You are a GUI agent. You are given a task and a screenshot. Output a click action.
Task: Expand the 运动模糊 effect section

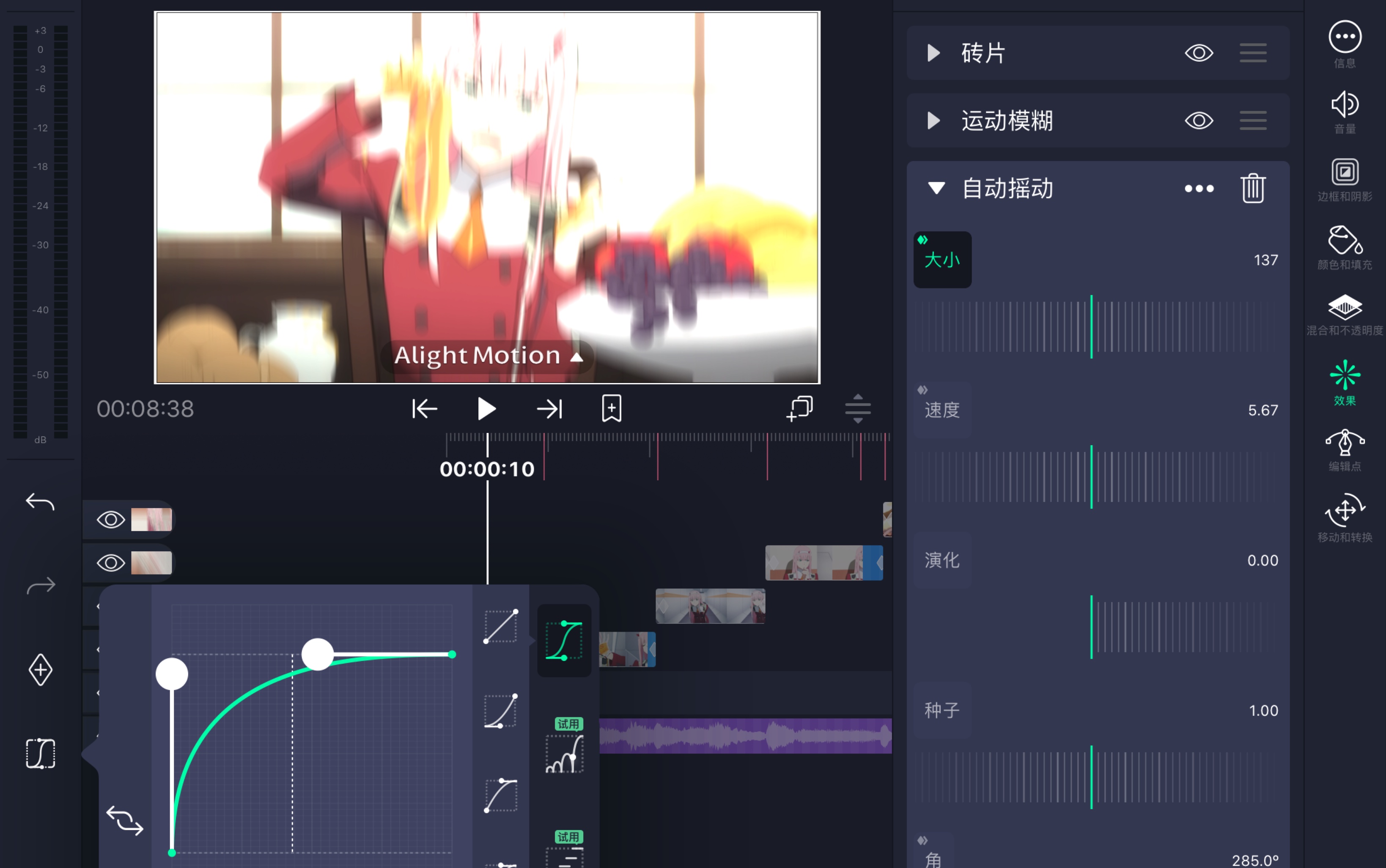coord(933,120)
